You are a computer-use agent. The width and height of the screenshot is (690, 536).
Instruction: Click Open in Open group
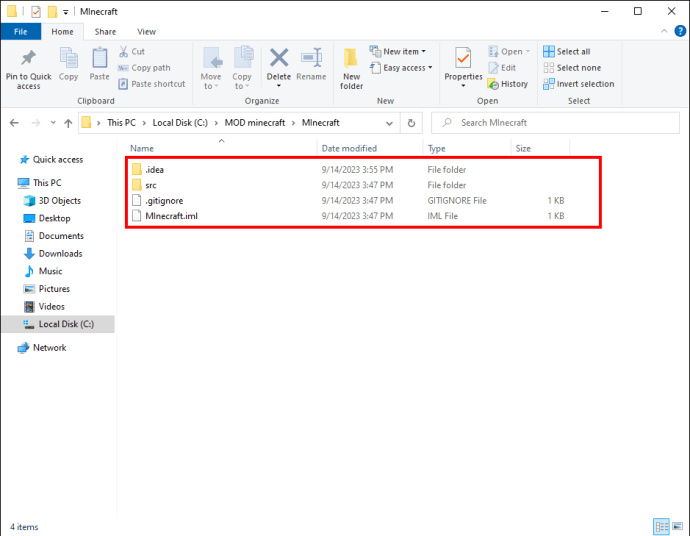(x=509, y=51)
